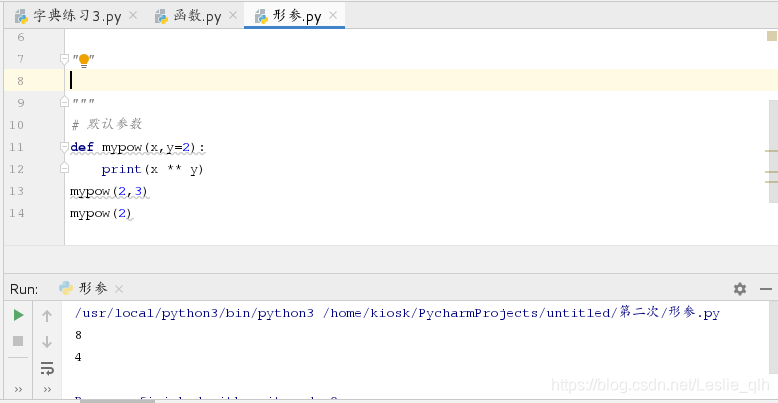Image resolution: width=778 pixels, height=403 pixels.
Task: Click the 'Run:' panel label
Action: pos(24,289)
